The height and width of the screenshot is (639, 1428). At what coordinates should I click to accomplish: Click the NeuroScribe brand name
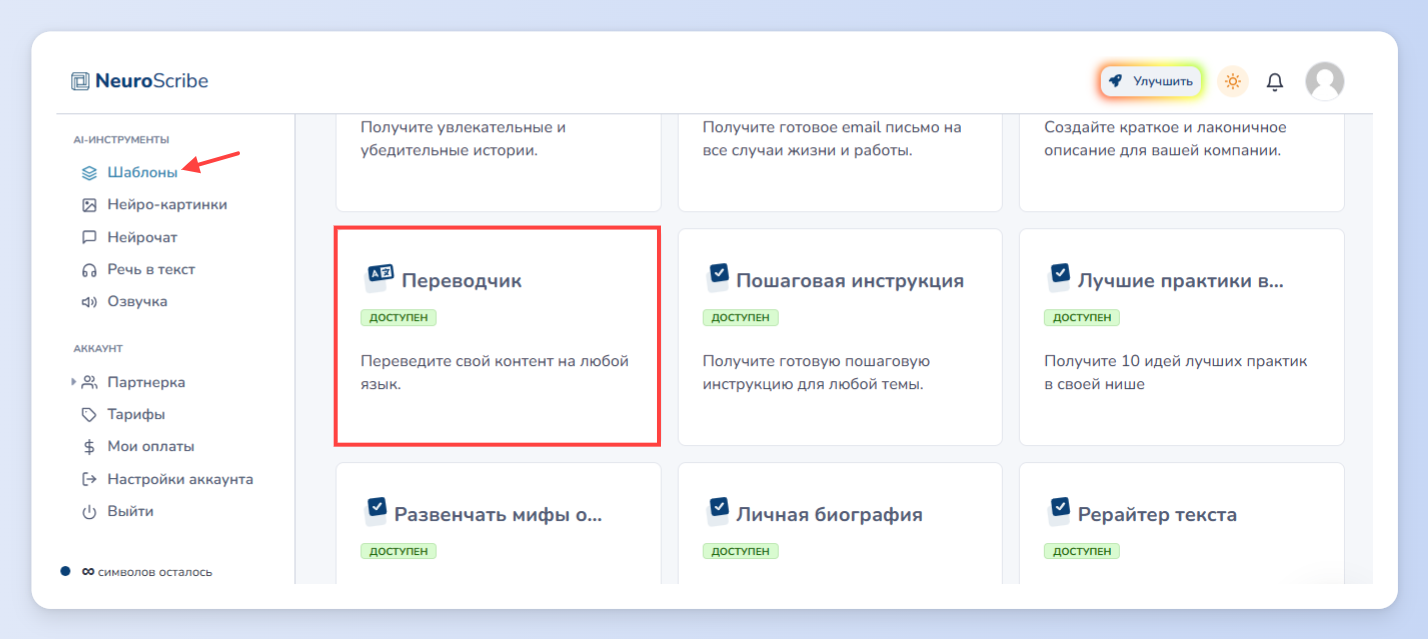pos(152,81)
